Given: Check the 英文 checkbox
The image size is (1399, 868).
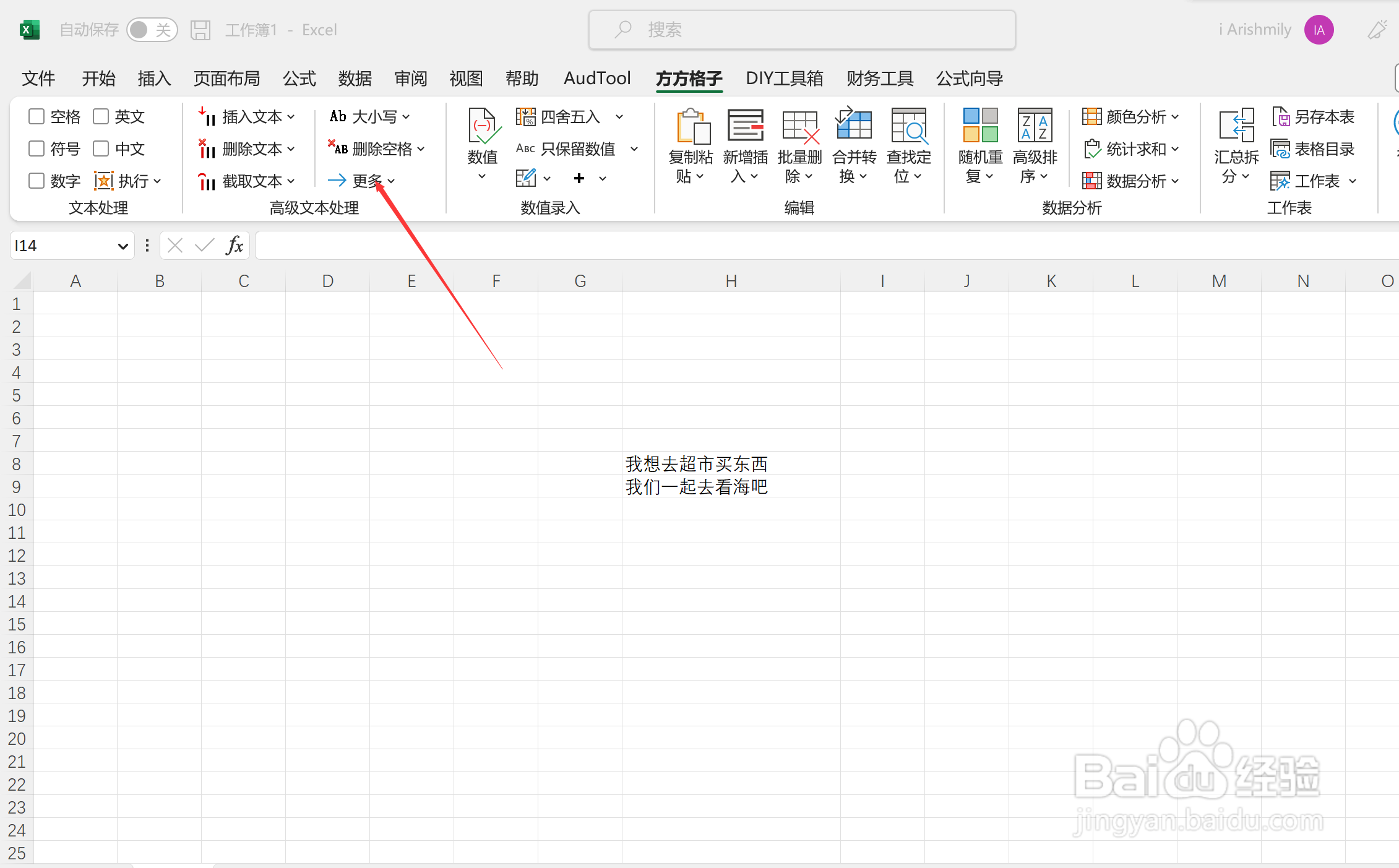Looking at the screenshot, I should pos(101,116).
